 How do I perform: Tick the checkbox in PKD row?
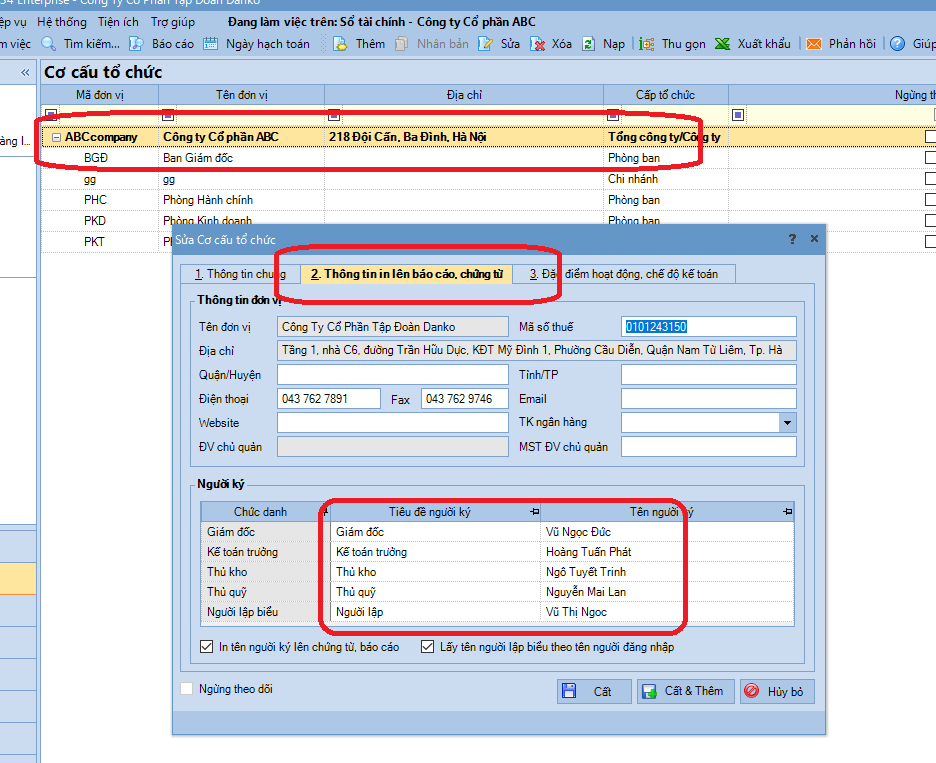pyautogui.click(x=930, y=220)
